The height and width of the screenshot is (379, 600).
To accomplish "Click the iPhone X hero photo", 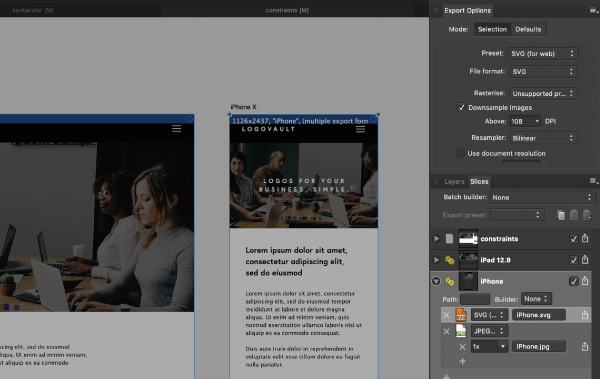I will click(303, 185).
